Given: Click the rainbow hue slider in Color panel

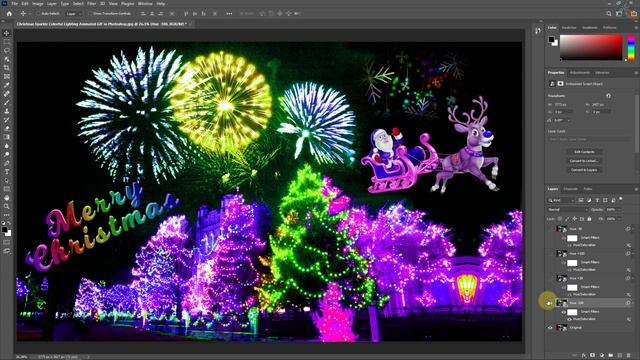Looking at the screenshot, I should pos(631,47).
